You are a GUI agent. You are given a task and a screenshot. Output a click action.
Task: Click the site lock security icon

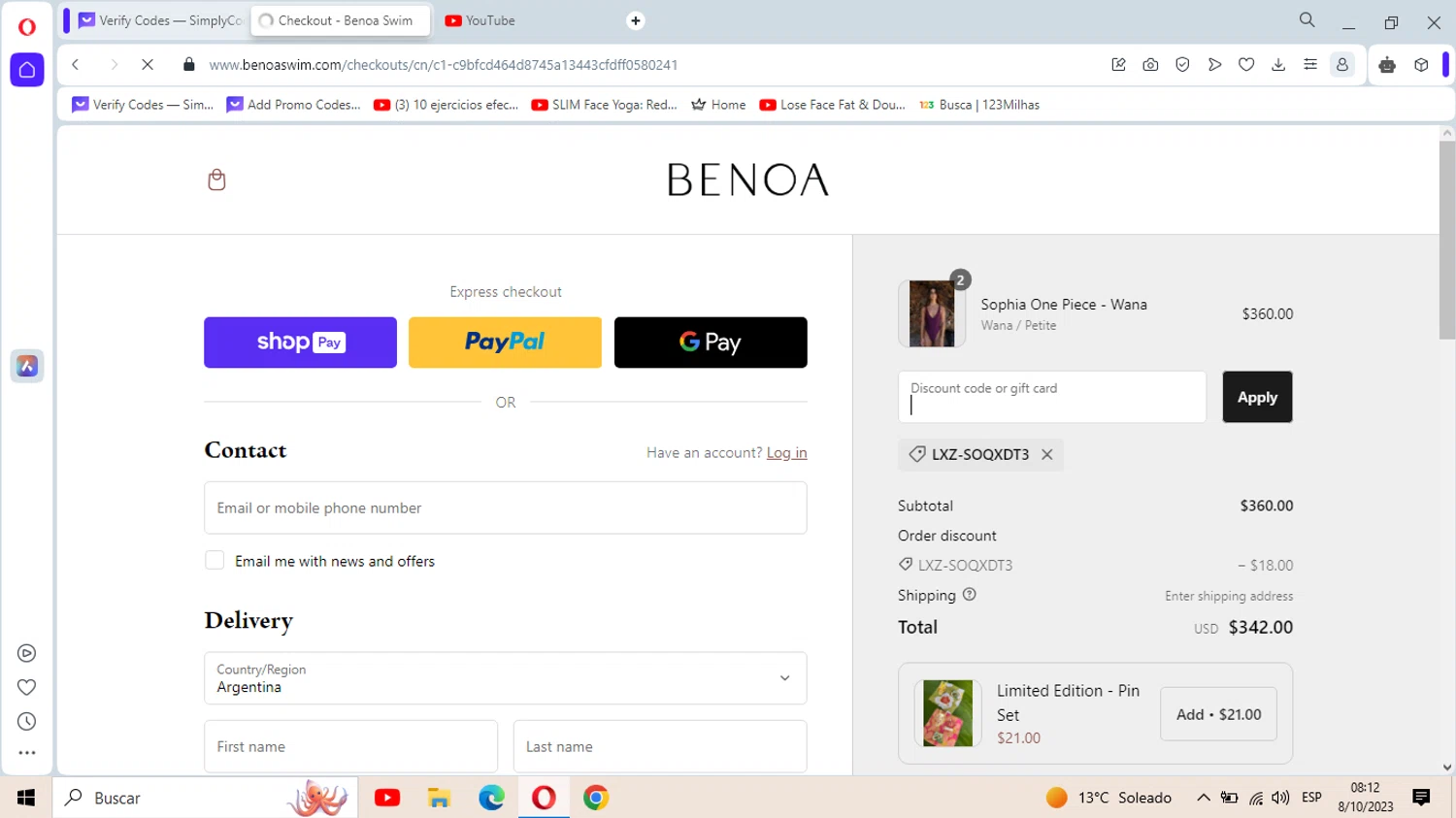(189, 65)
